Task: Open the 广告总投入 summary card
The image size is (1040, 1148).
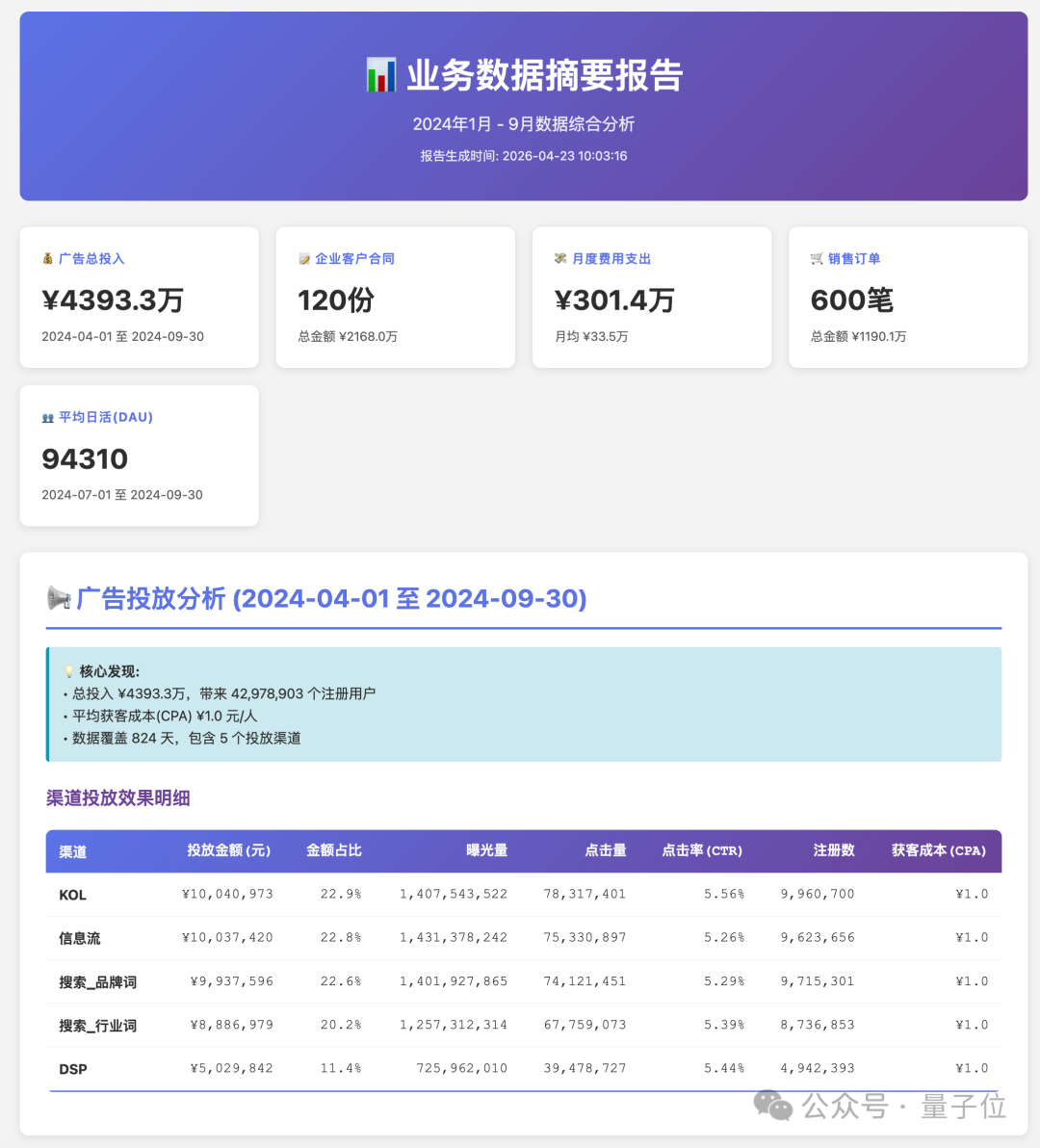Action: (139, 297)
